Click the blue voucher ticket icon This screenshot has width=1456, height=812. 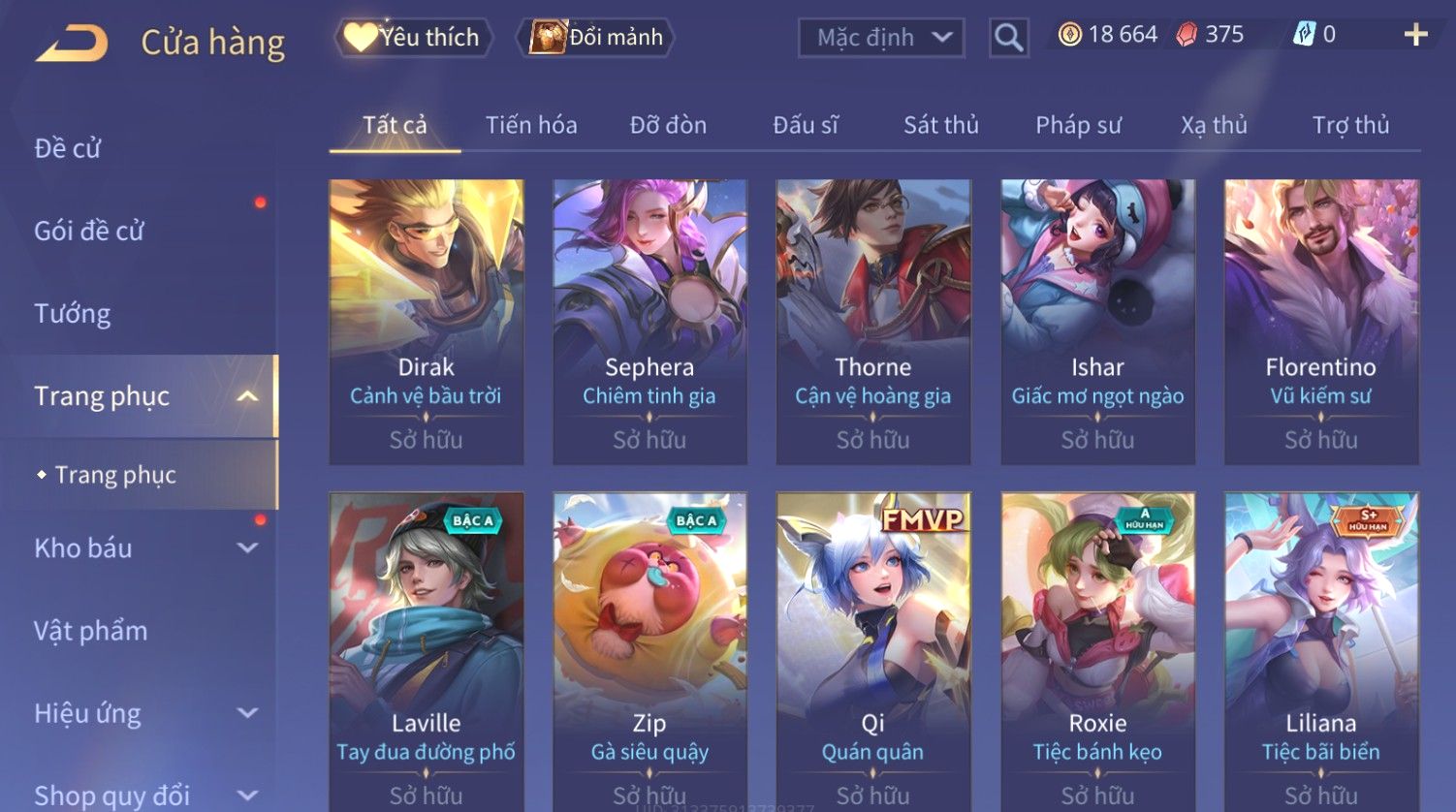tap(1304, 35)
